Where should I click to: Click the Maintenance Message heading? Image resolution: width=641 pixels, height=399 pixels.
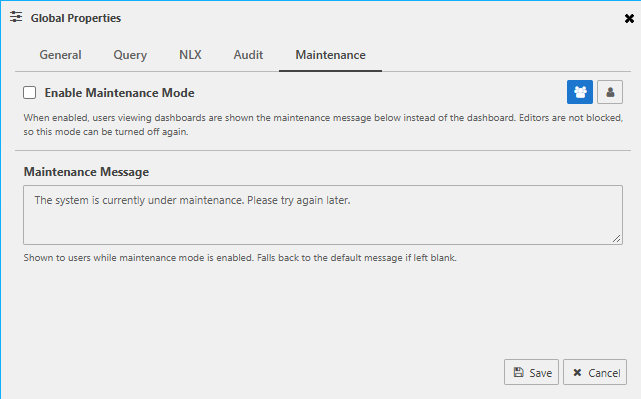coord(86,172)
